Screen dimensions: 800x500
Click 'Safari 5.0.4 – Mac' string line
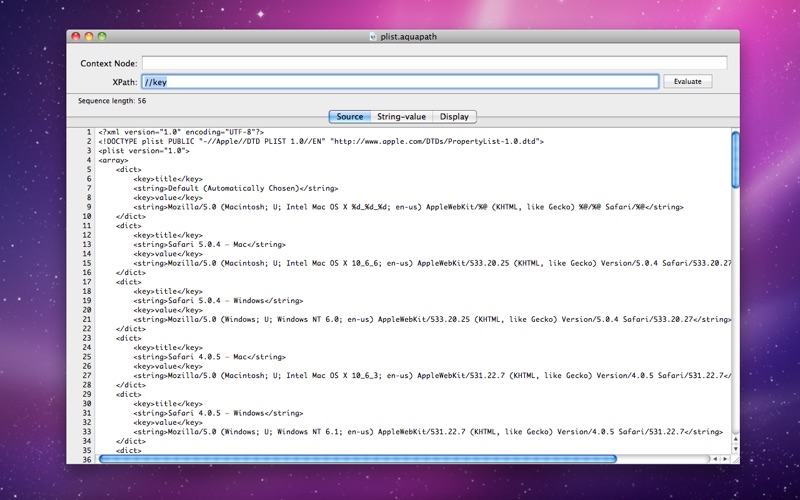[210, 244]
